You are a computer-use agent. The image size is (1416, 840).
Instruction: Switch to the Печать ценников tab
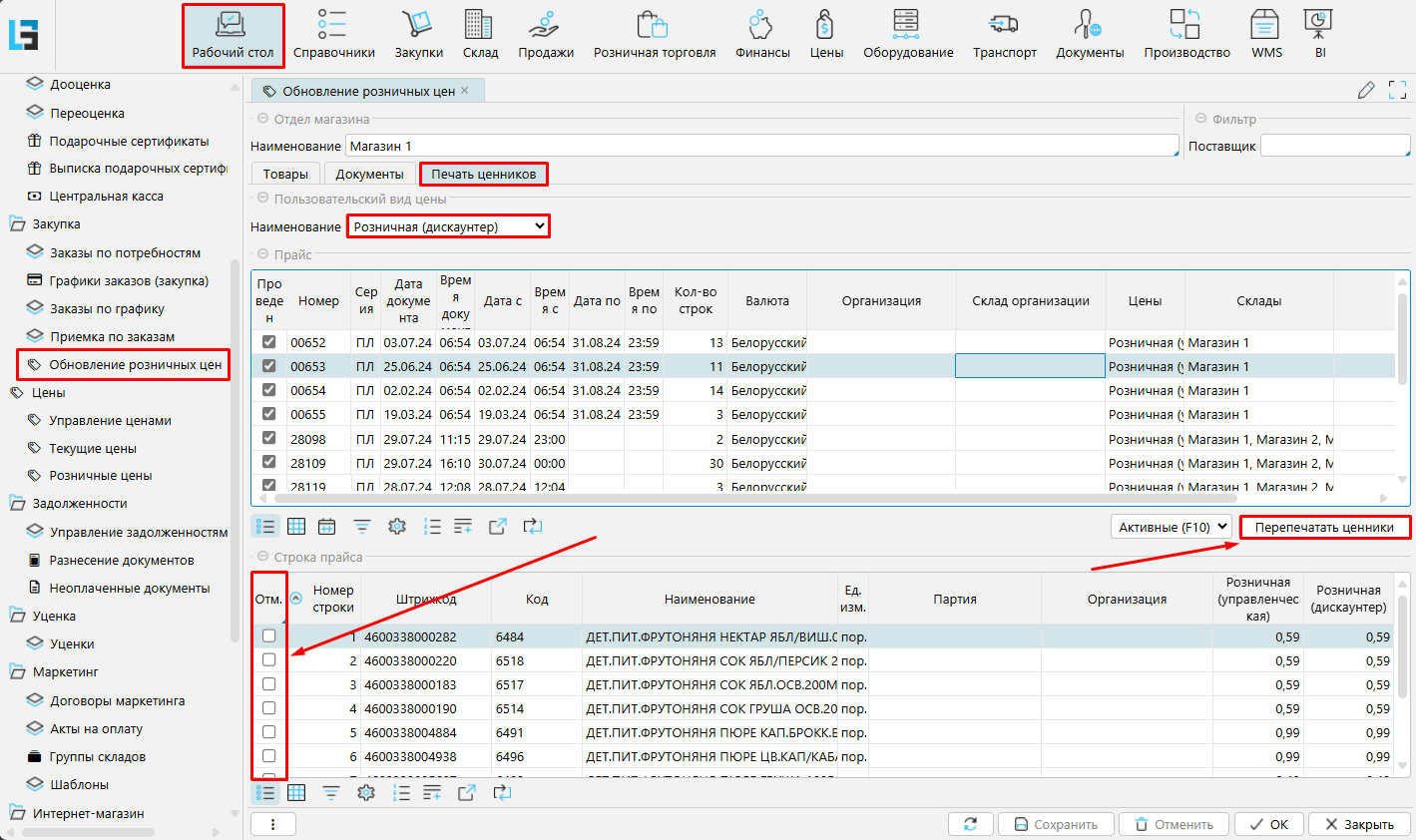point(483,174)
